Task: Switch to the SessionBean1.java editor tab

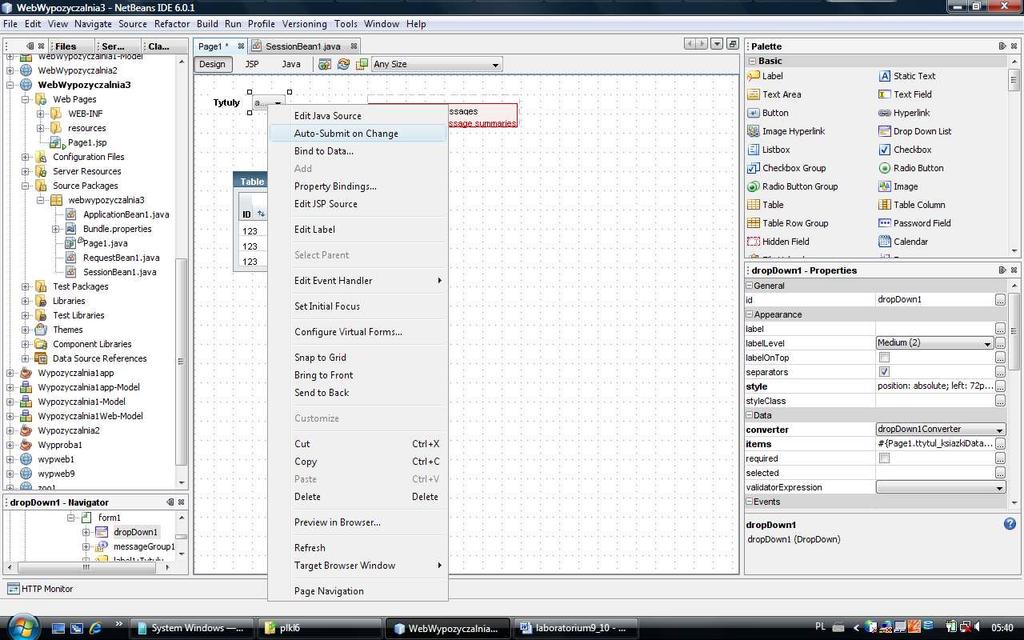Action: click(x=305, y=46)
